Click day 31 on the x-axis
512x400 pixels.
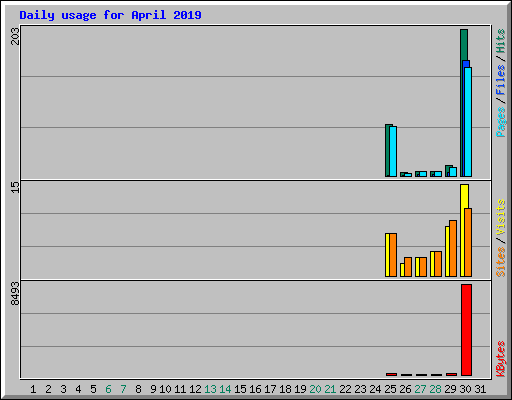(x=480, y=389)
